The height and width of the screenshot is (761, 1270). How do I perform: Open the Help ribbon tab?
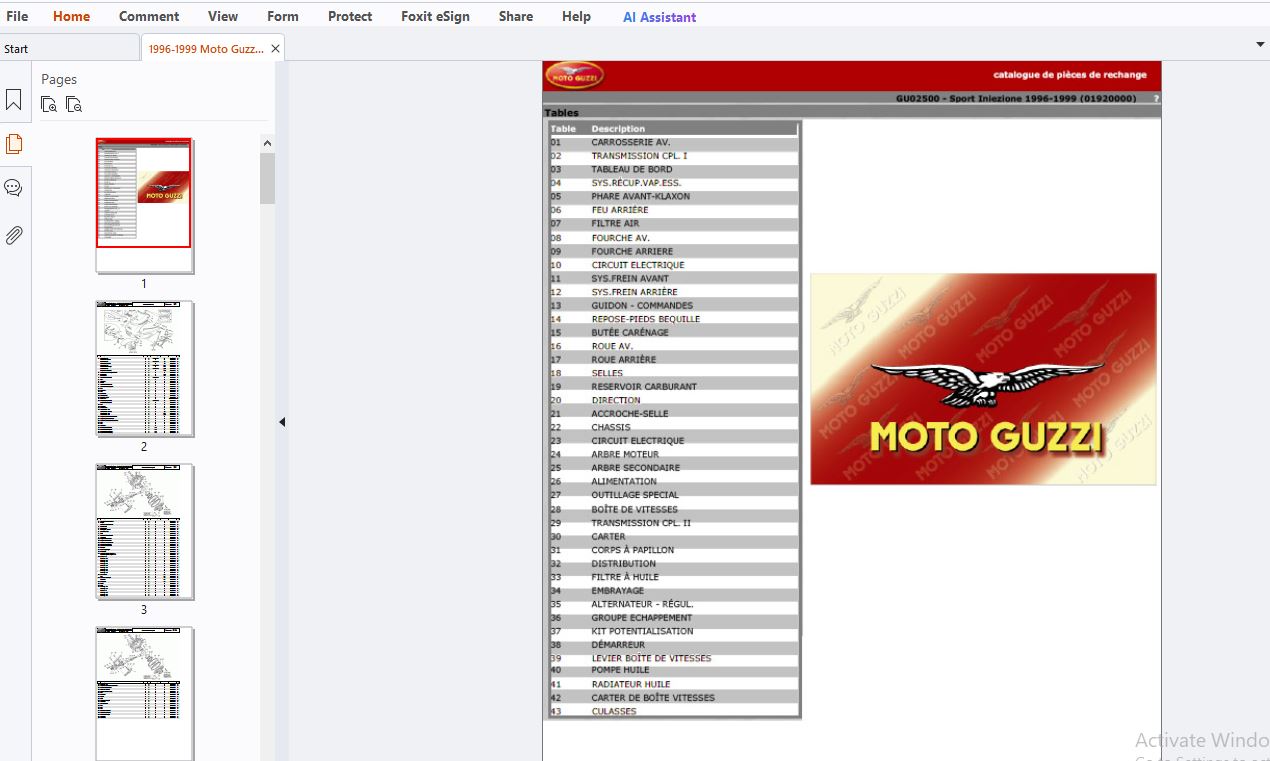click(576, 16)
